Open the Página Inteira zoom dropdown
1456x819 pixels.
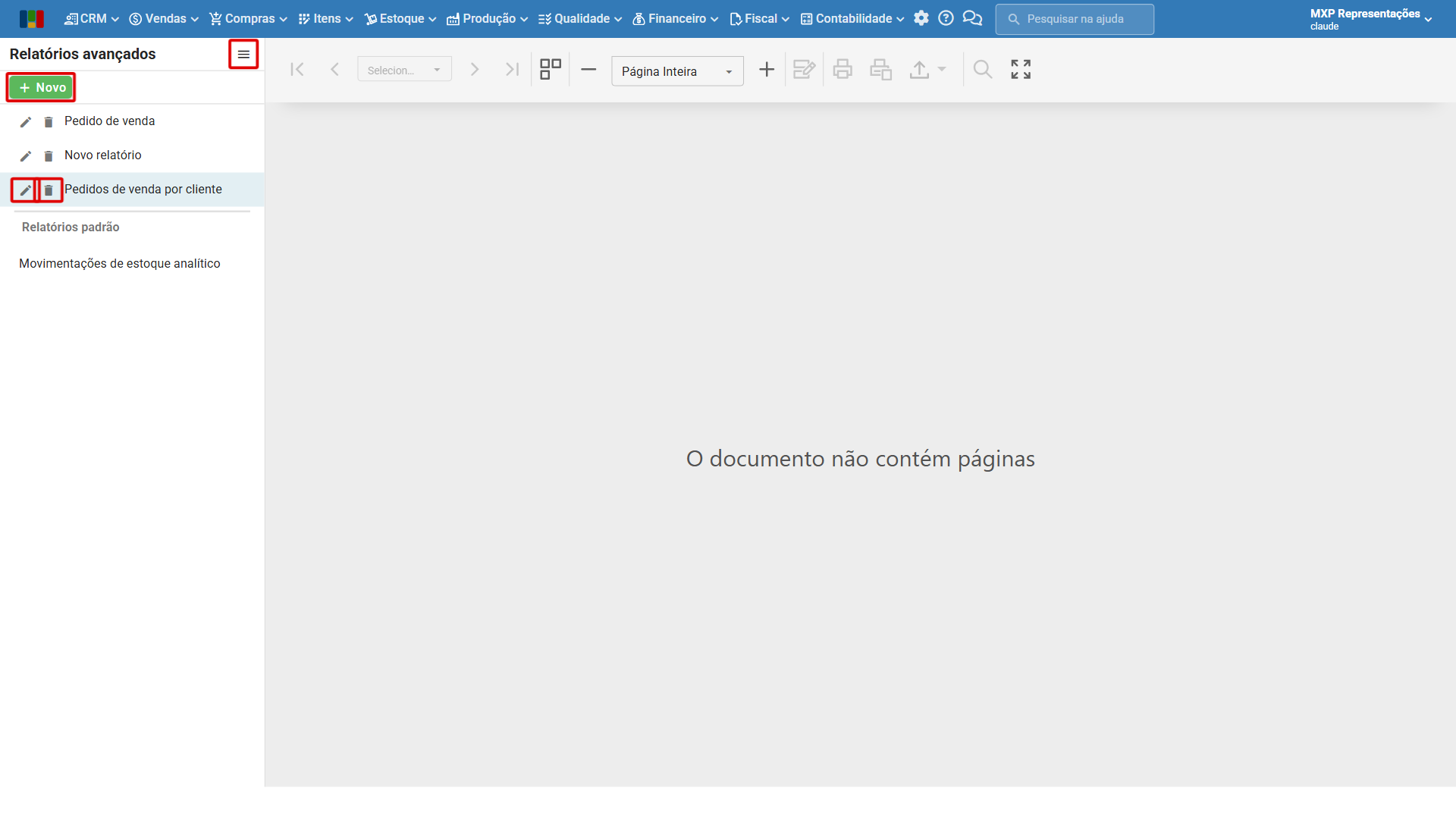(677, 71)
